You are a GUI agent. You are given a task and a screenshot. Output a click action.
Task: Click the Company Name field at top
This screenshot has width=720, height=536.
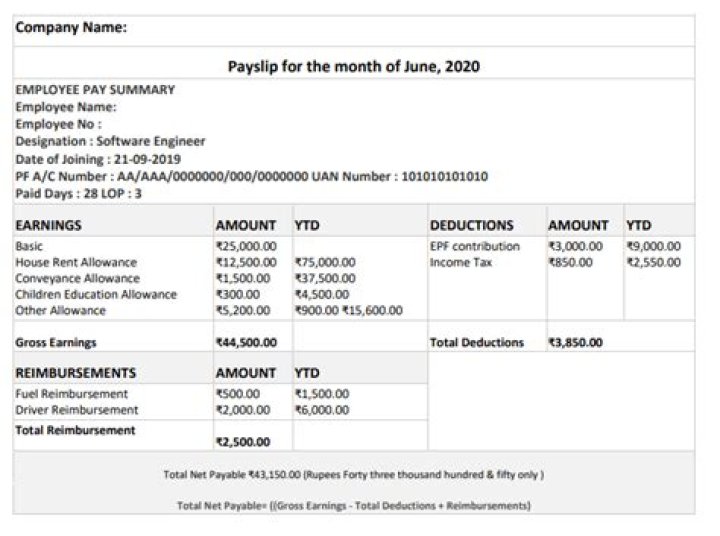pos(71,28)
